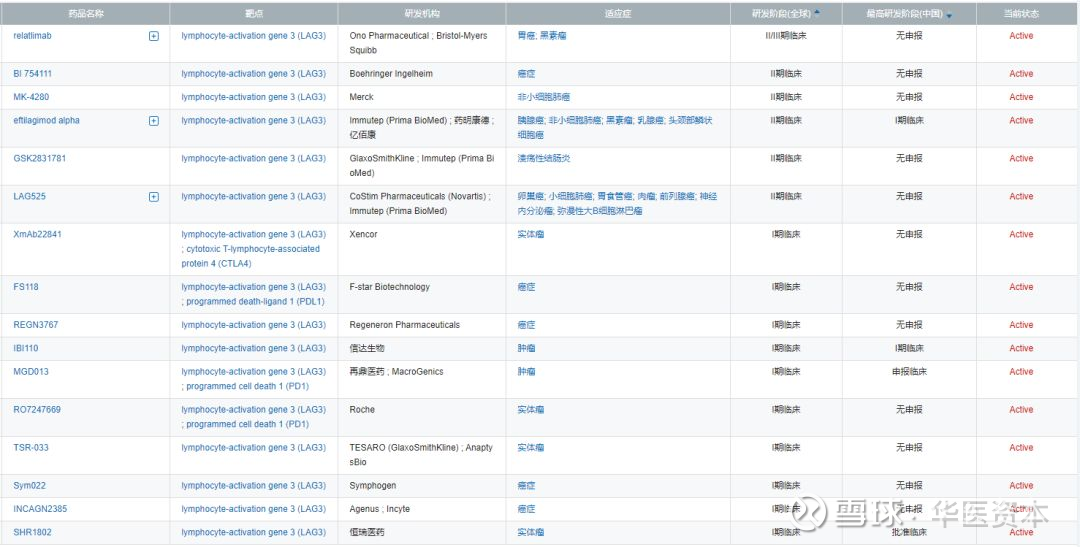1080x547 pixels.
Task: Click the LAG3 target link for SHR1802
Action: coord(253,533)
